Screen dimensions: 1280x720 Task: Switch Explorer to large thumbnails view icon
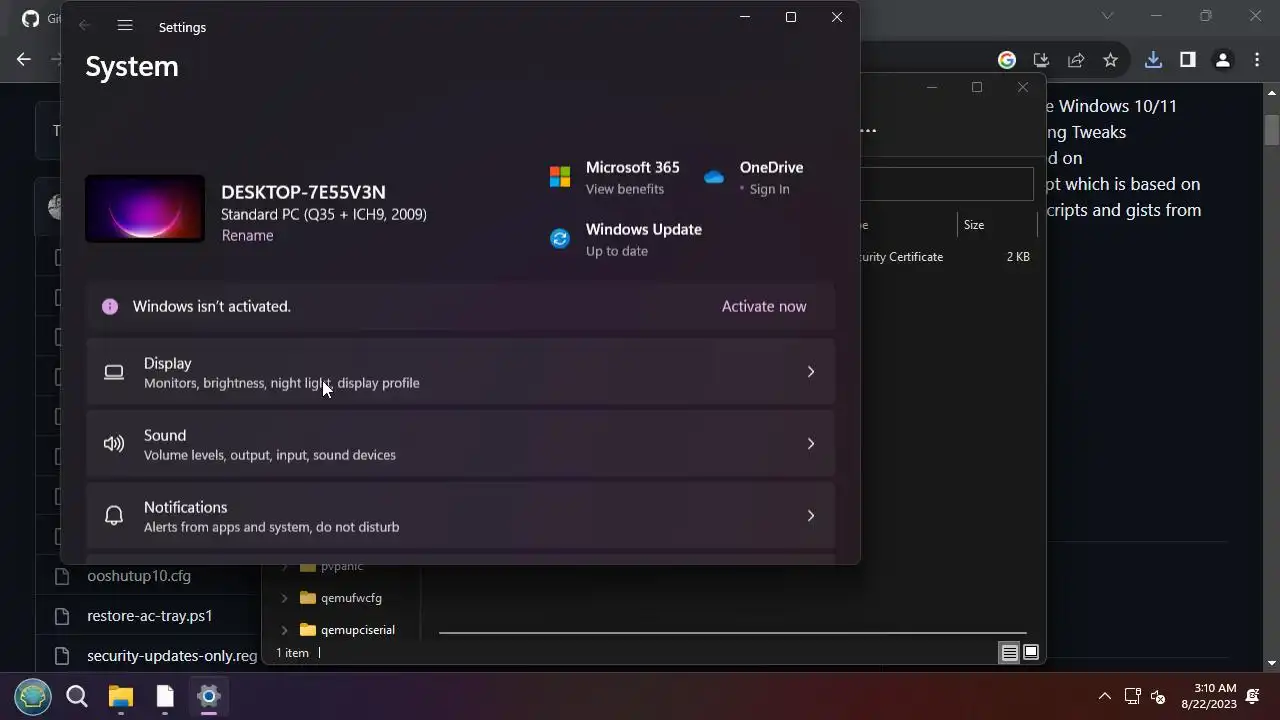coord(1031,653)
